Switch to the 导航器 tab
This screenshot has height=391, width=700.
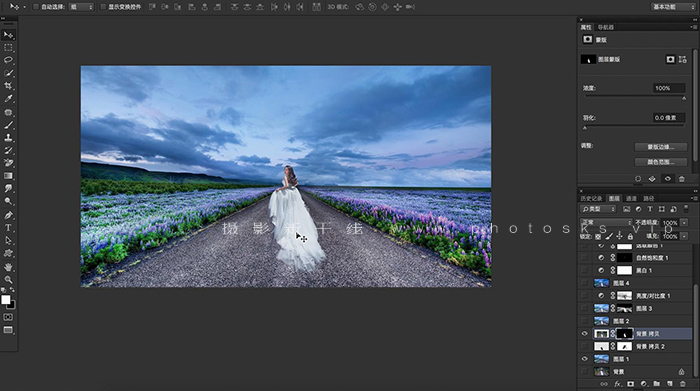[x=606, y=27]
